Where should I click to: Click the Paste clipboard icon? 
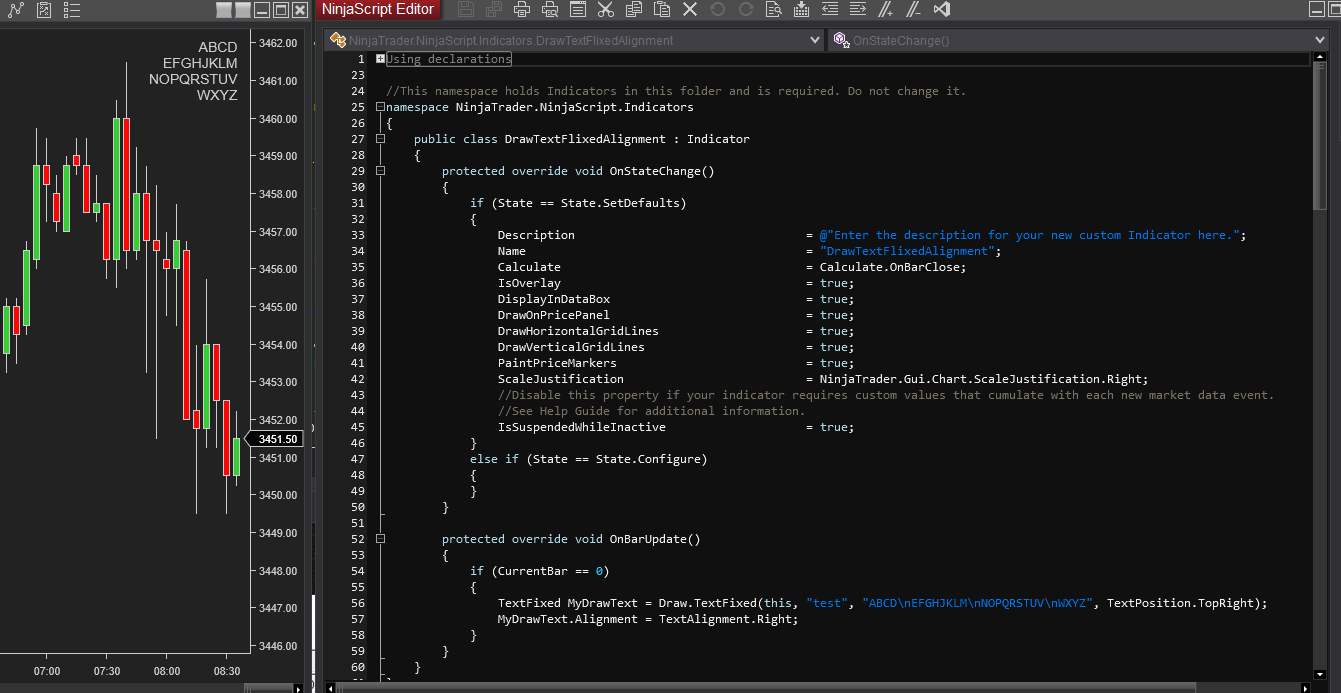[x=661, y=10]
